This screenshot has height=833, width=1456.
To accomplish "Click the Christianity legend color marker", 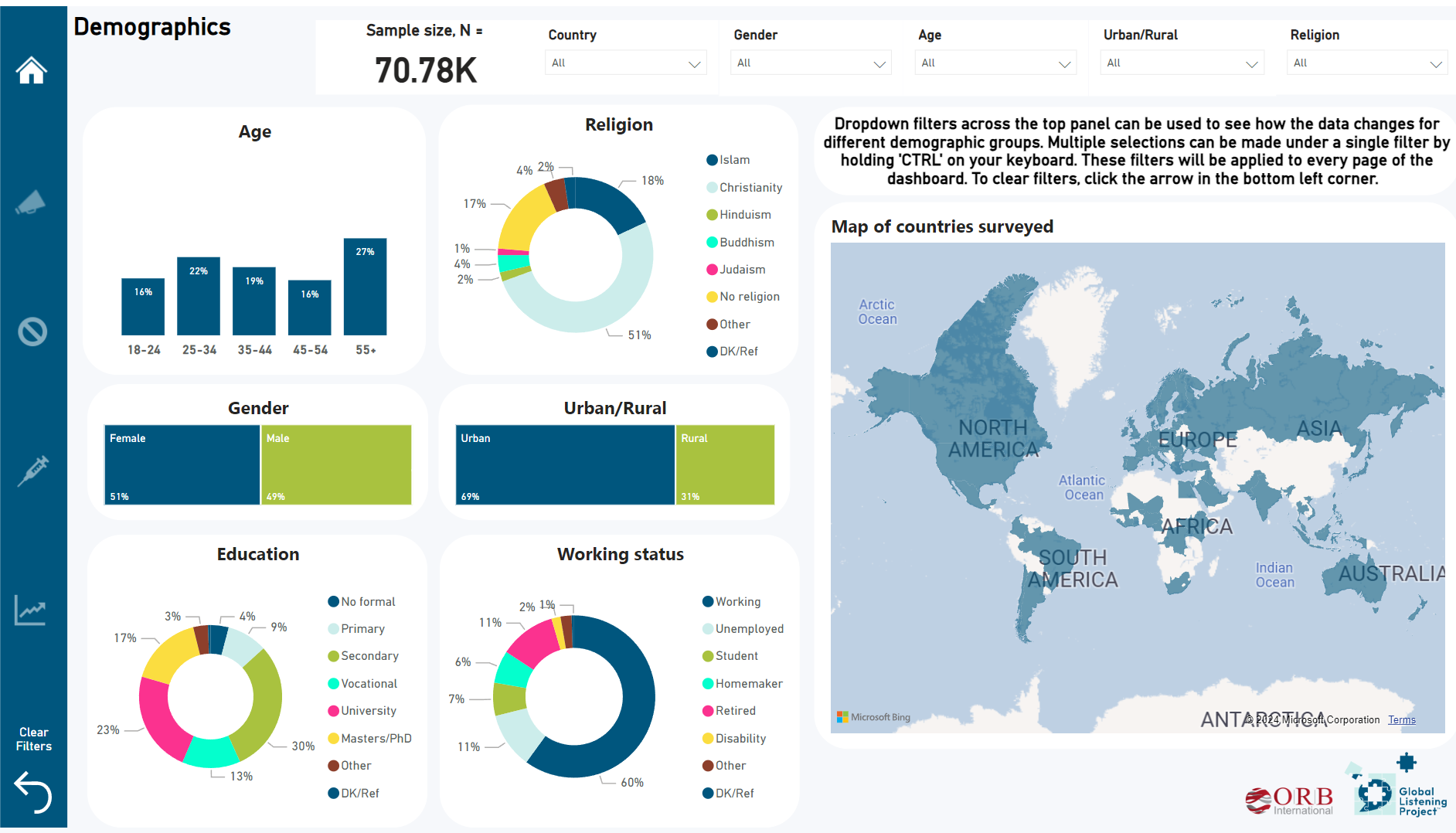I will [712, 188].
